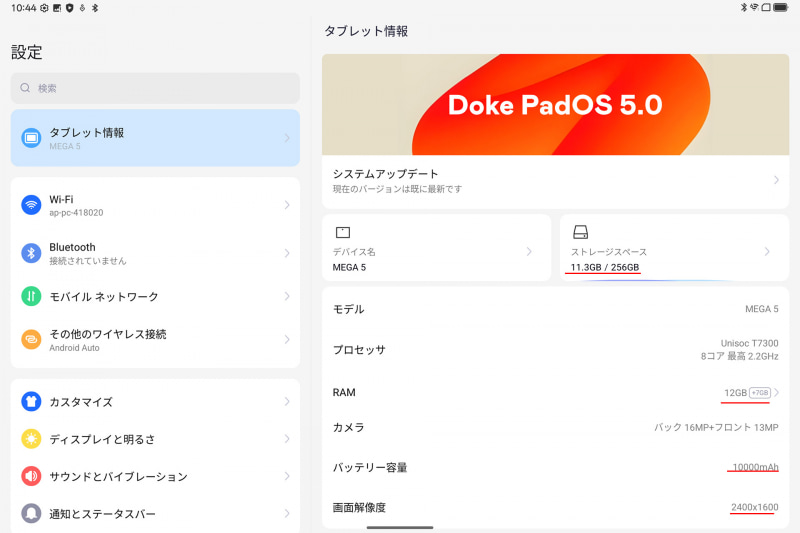Viewport: 800px width, 533px height.
Task: Tap the 設定 heading
Action: coord(27,52)
